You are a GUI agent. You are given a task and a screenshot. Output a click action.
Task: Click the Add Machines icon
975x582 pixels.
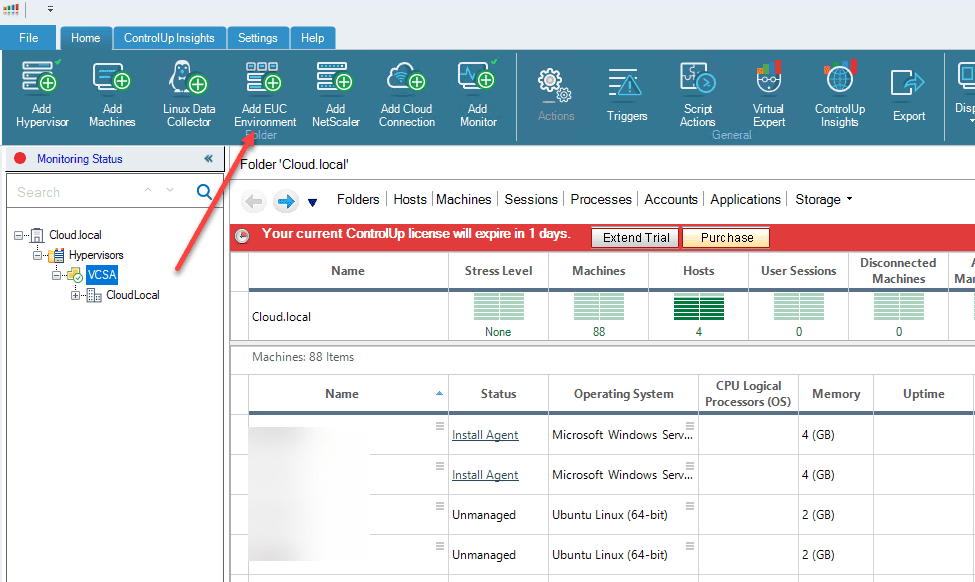pos(112,80)
